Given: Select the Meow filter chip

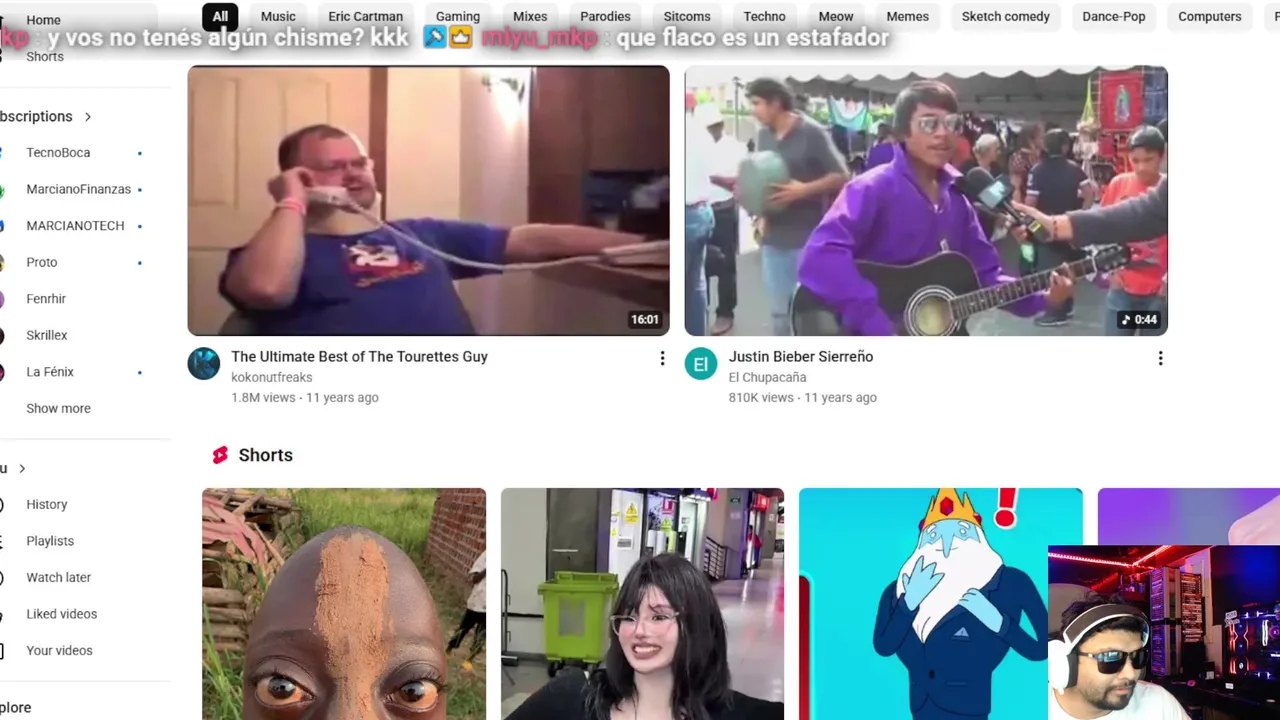Looking at the screenshot, I should 836,16.
